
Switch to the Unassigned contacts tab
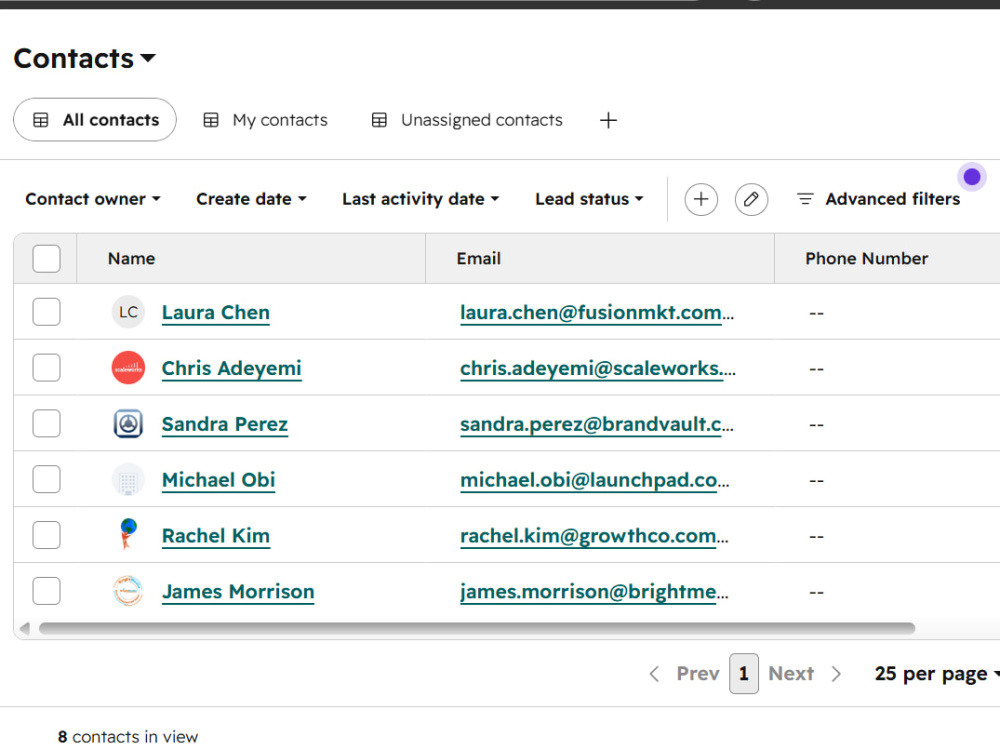click(x=467, y=120)
